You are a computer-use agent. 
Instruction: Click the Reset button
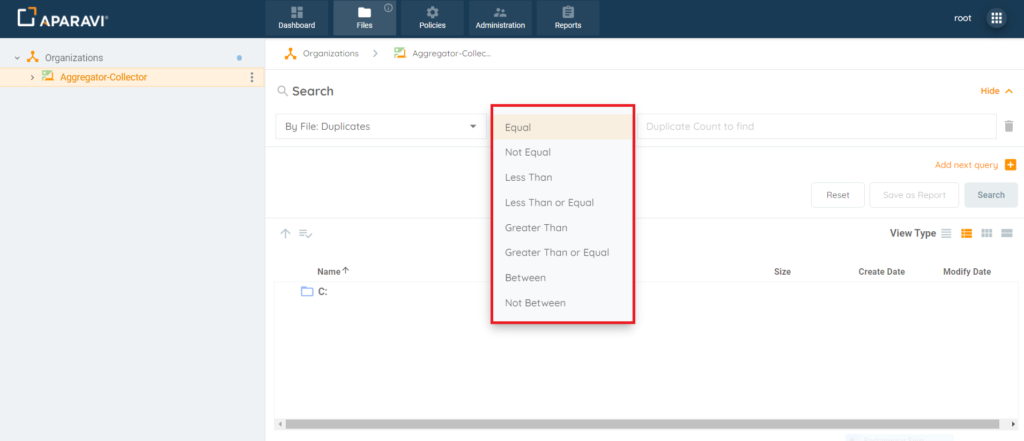click(837, 195)
